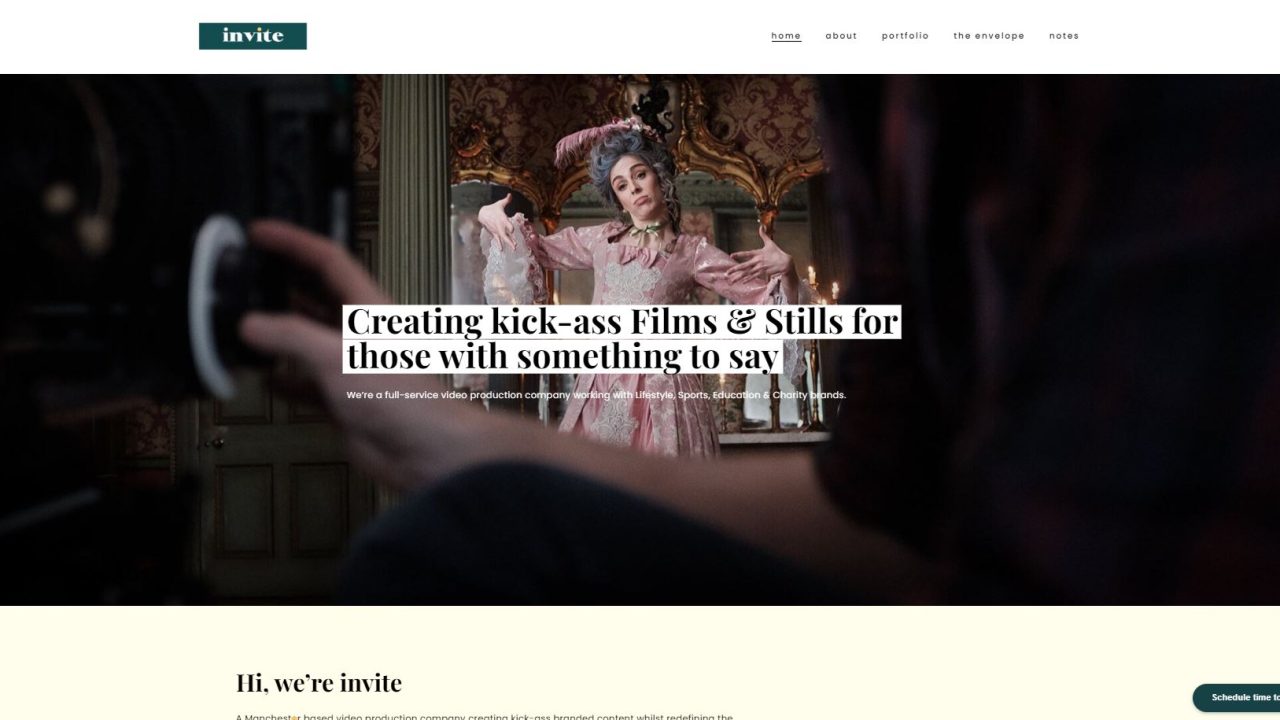This screenshot has height=720, width=1280.
Task: Click headline line 'those with something to say'
Action: click(562, 356)
